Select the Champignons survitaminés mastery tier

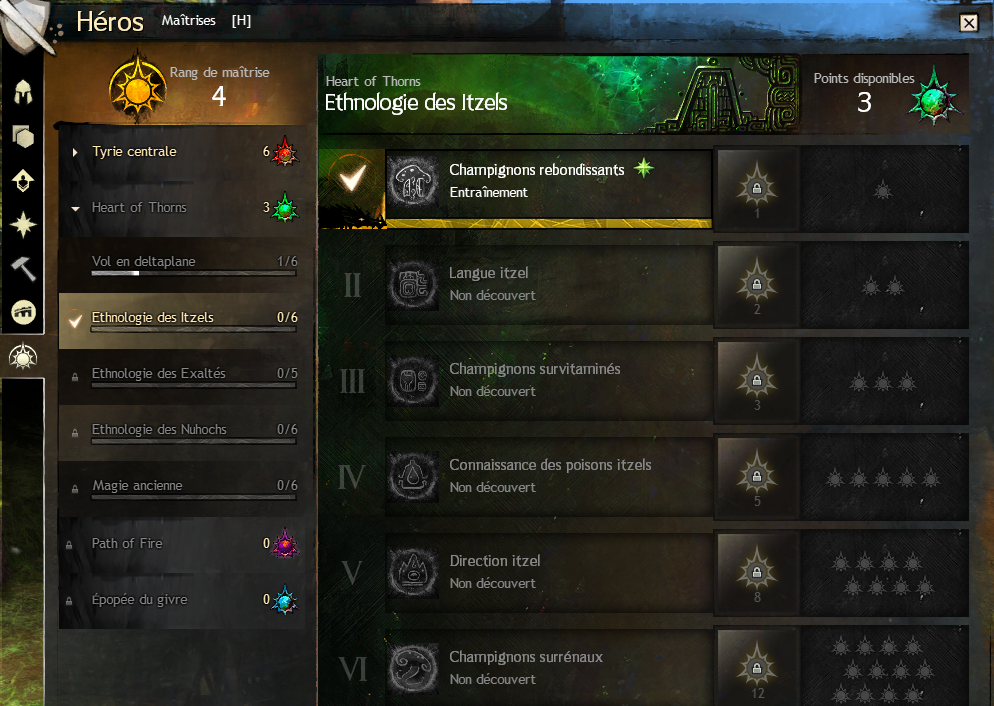coord(548,381)
